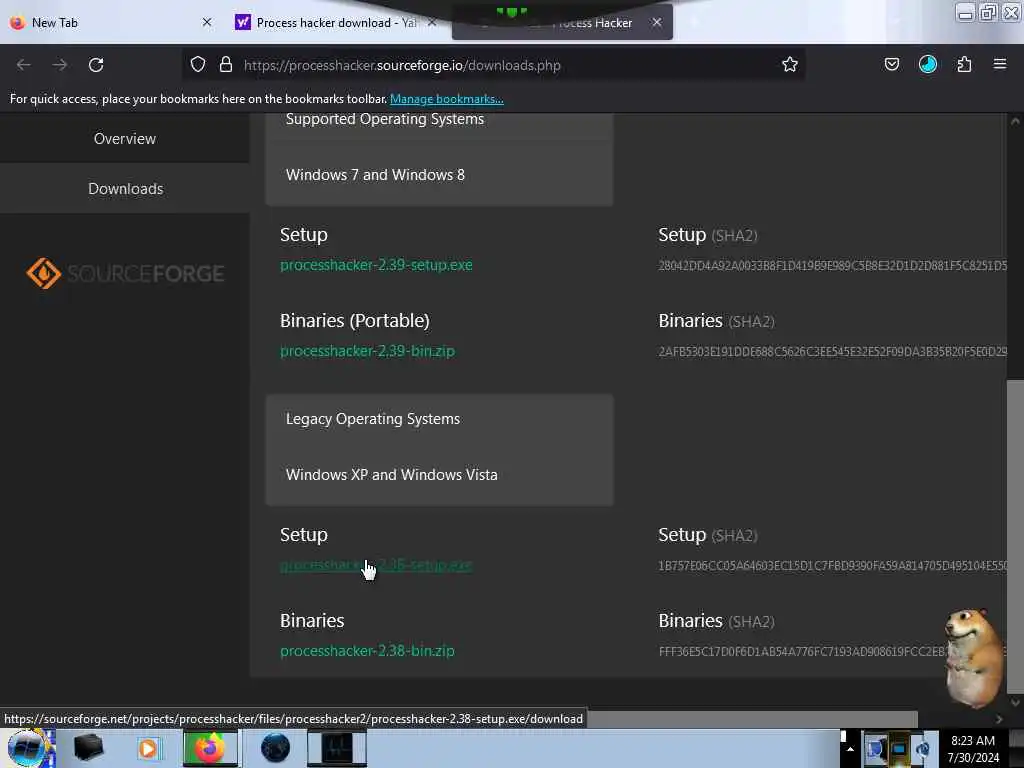The width and height of the screenshot is (1024, 768).
Task: Close the New Tab tab
Action: [207, 22]
